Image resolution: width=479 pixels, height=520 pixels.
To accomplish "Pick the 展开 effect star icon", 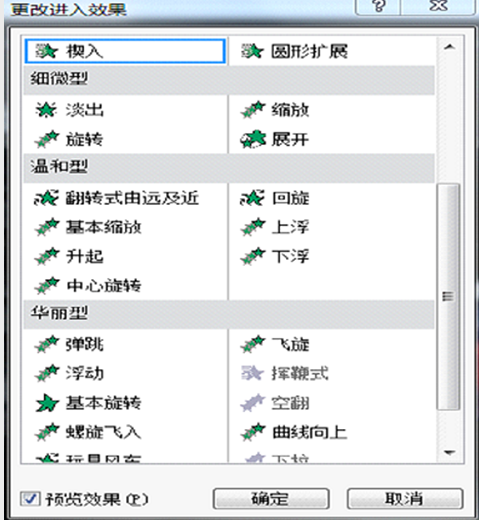I will (253, 139).
